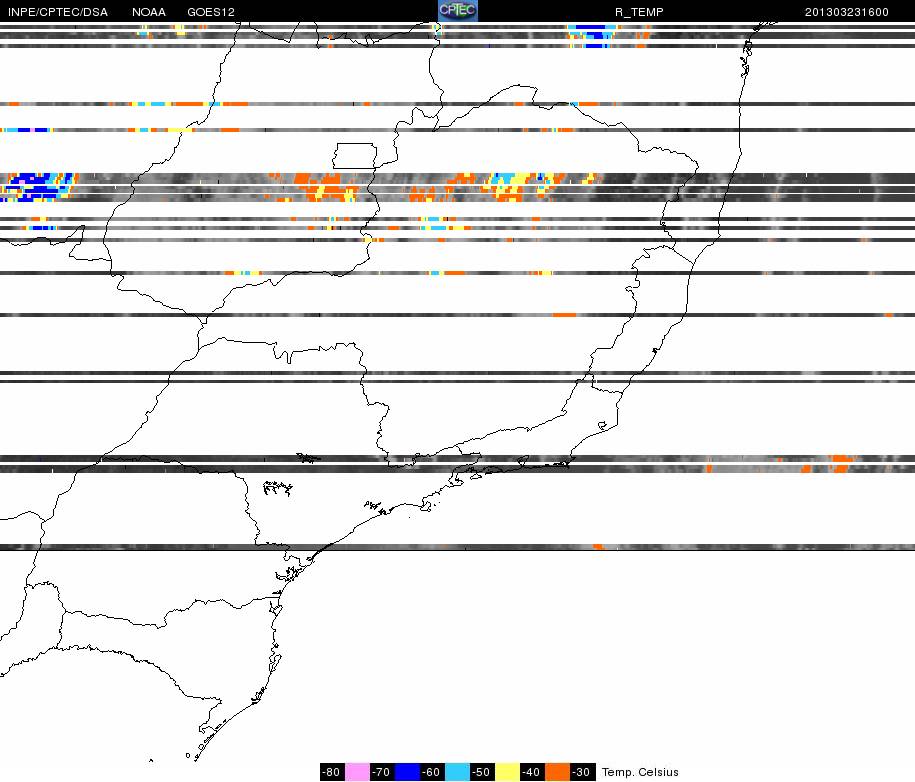Image resolution: width=915 pixels, height=782 pixels.
Task: Click the light blue legend color swatch
Action: [458, 771]
